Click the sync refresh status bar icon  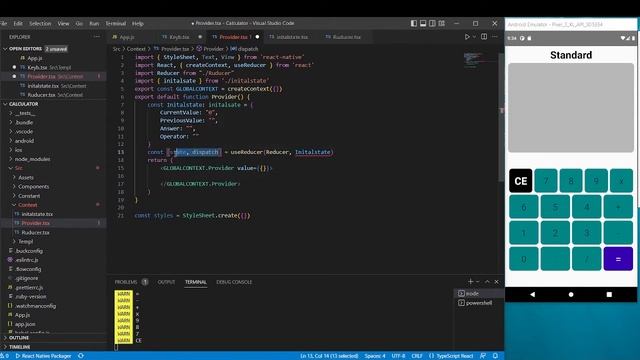click(81, 356)
